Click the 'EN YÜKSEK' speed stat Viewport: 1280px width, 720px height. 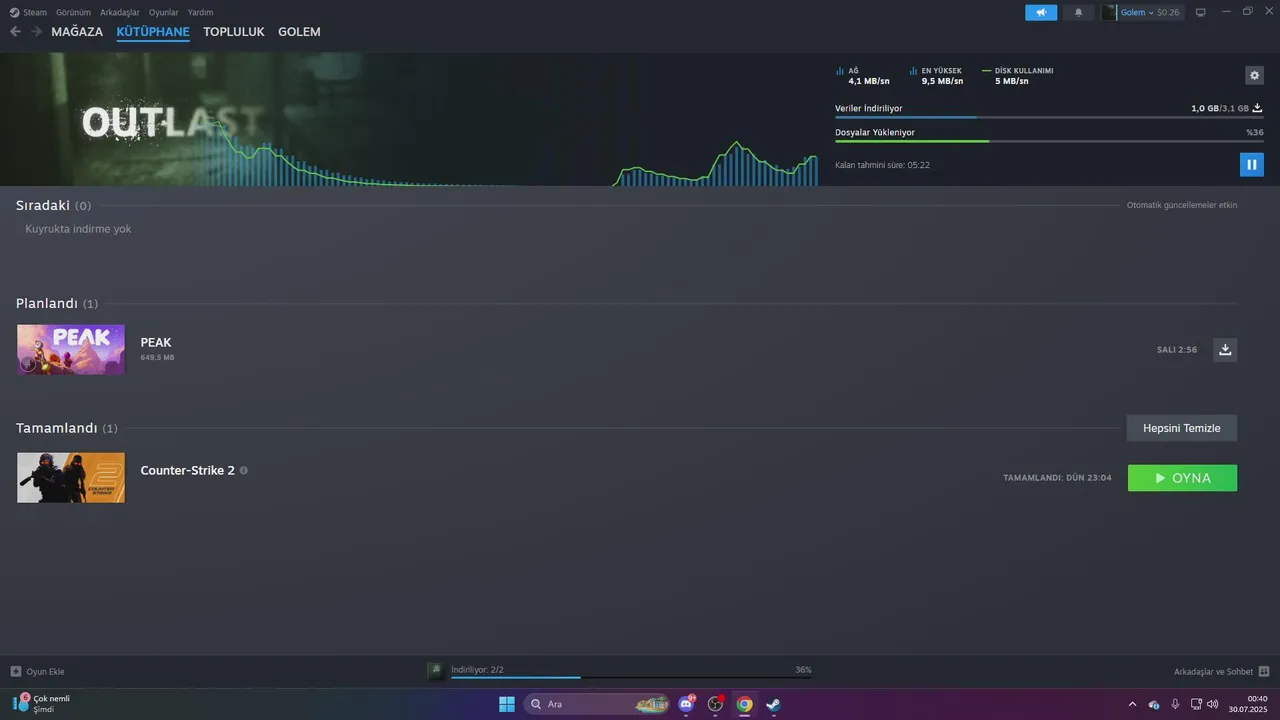click(x=942, y=76)
